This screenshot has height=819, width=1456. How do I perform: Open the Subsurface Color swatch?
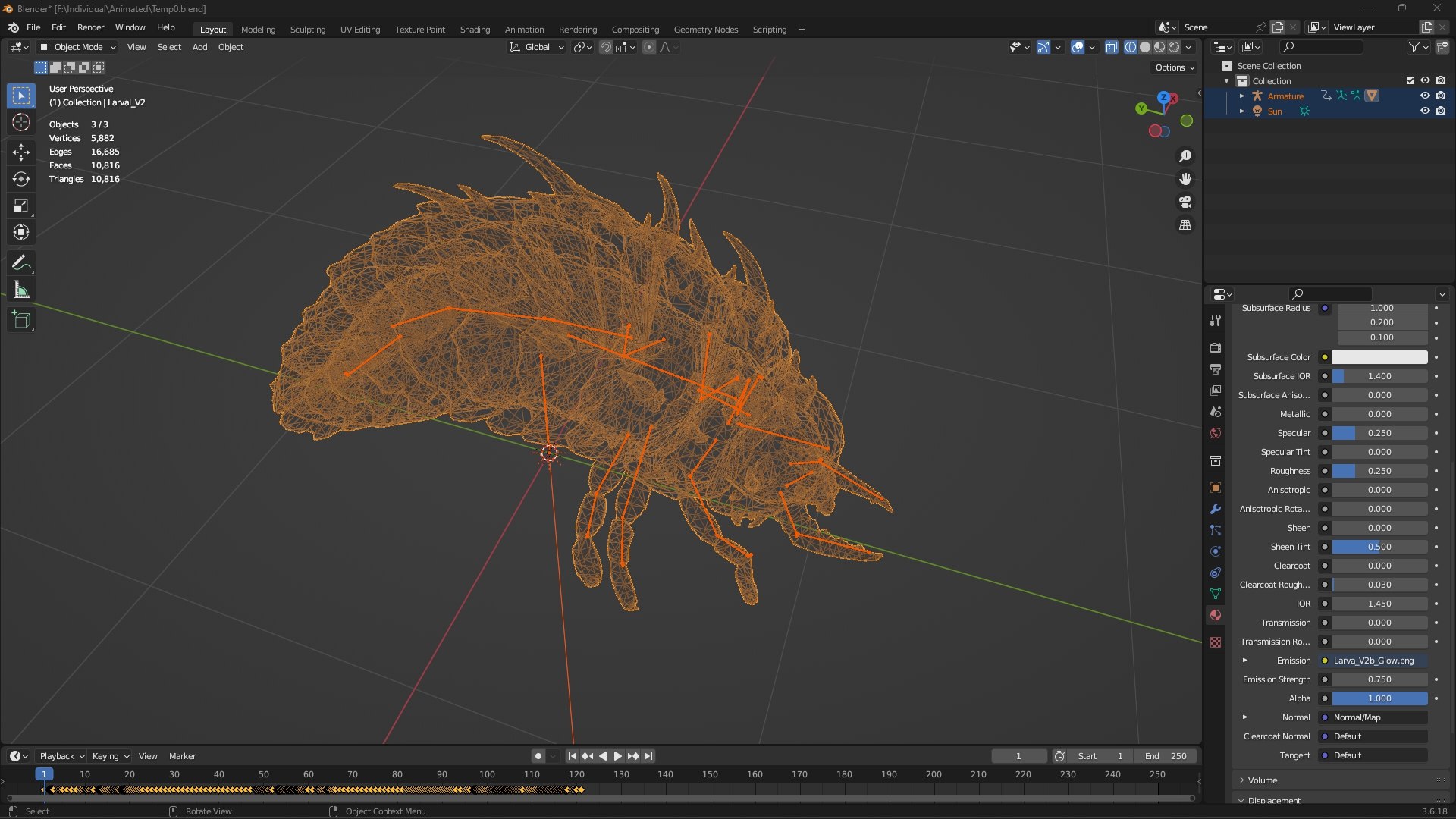point(1379,357)
